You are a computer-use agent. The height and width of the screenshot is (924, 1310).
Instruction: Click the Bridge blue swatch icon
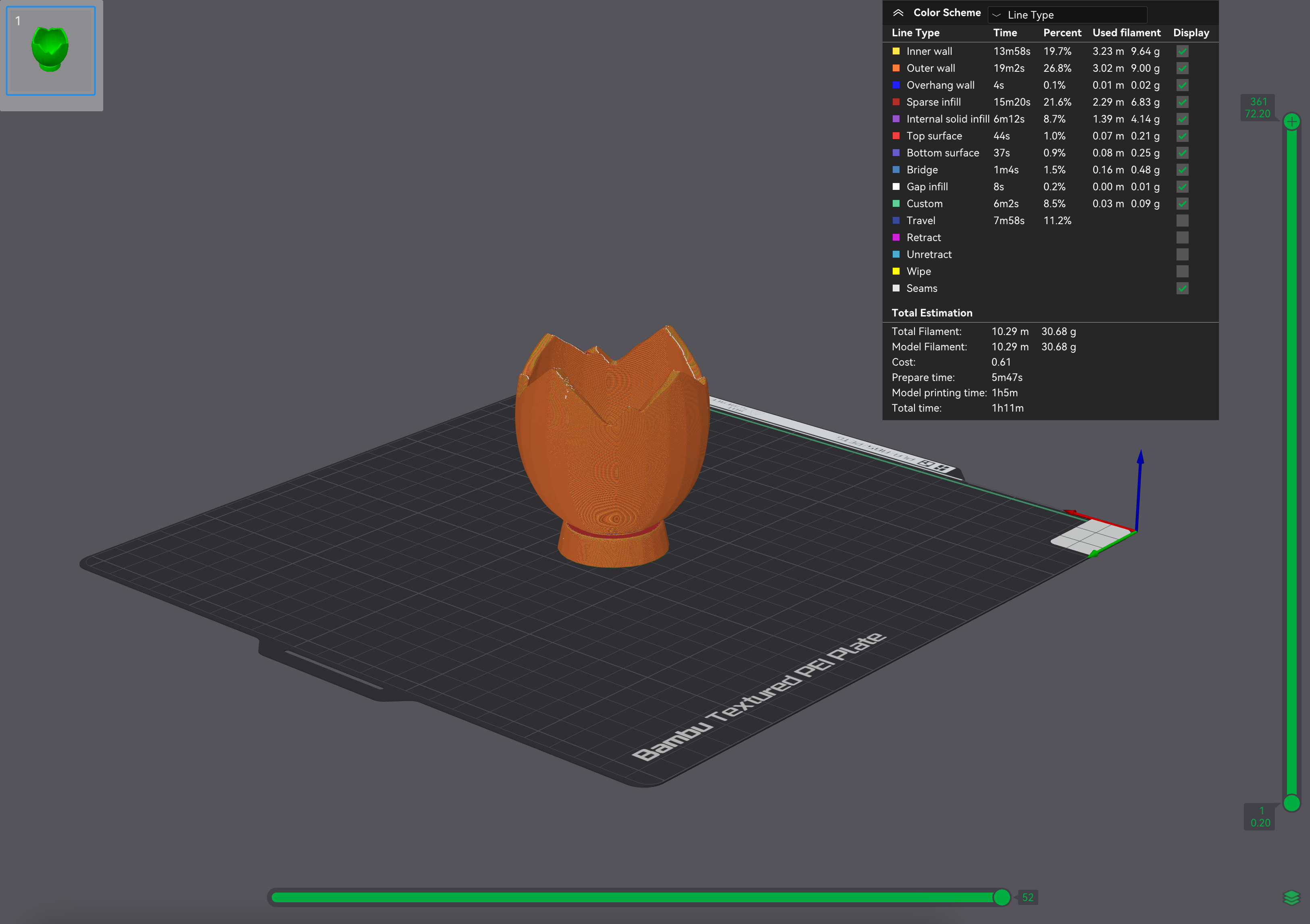896,170
